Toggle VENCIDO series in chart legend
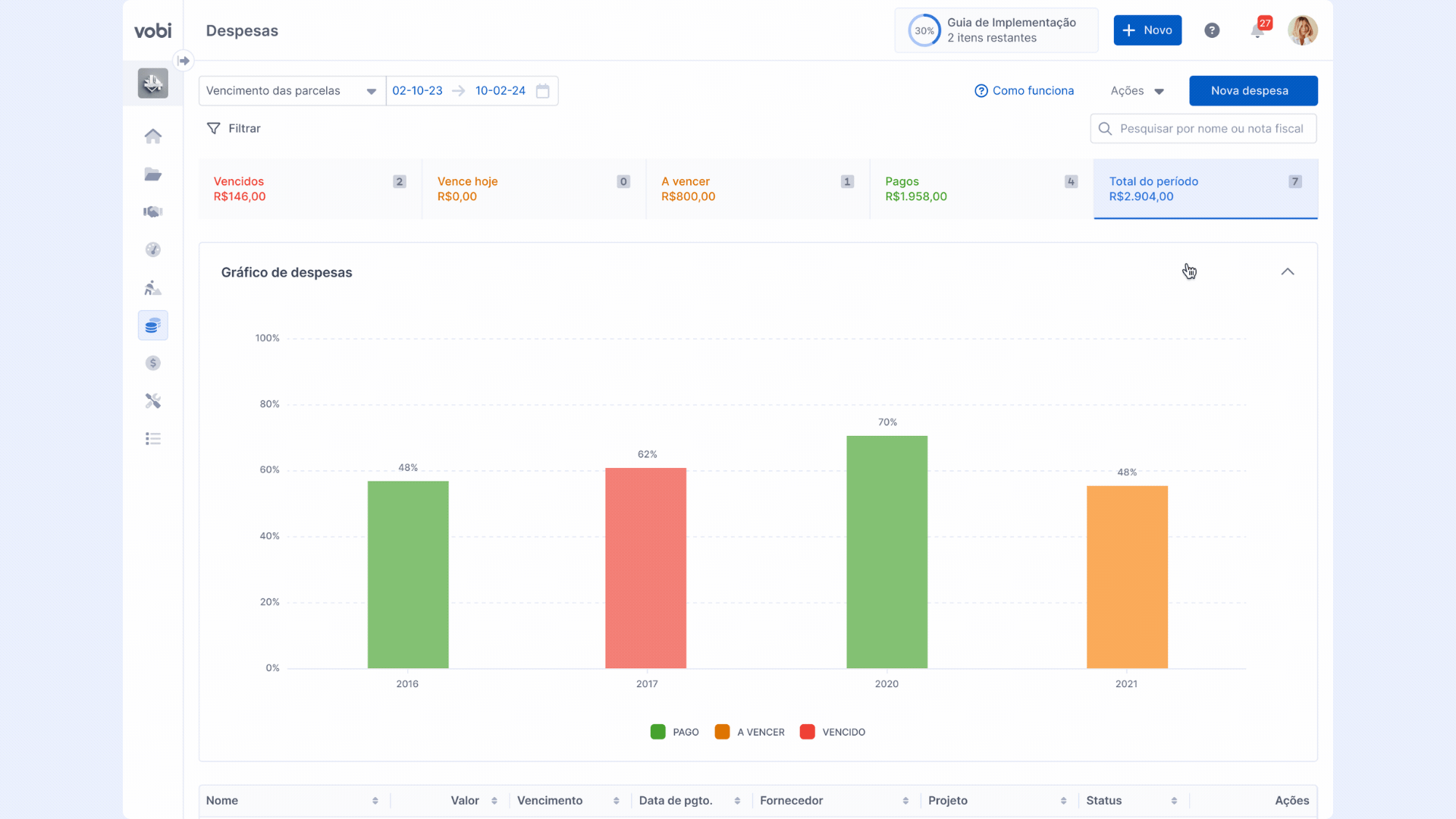The width and height of the screenshot is (1456, 819). click(832, 732)
